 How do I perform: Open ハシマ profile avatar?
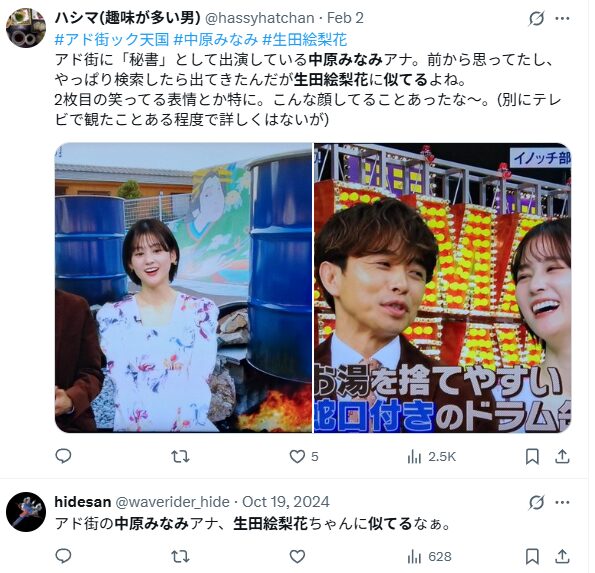pyautogui.click(x=26, y=28)
